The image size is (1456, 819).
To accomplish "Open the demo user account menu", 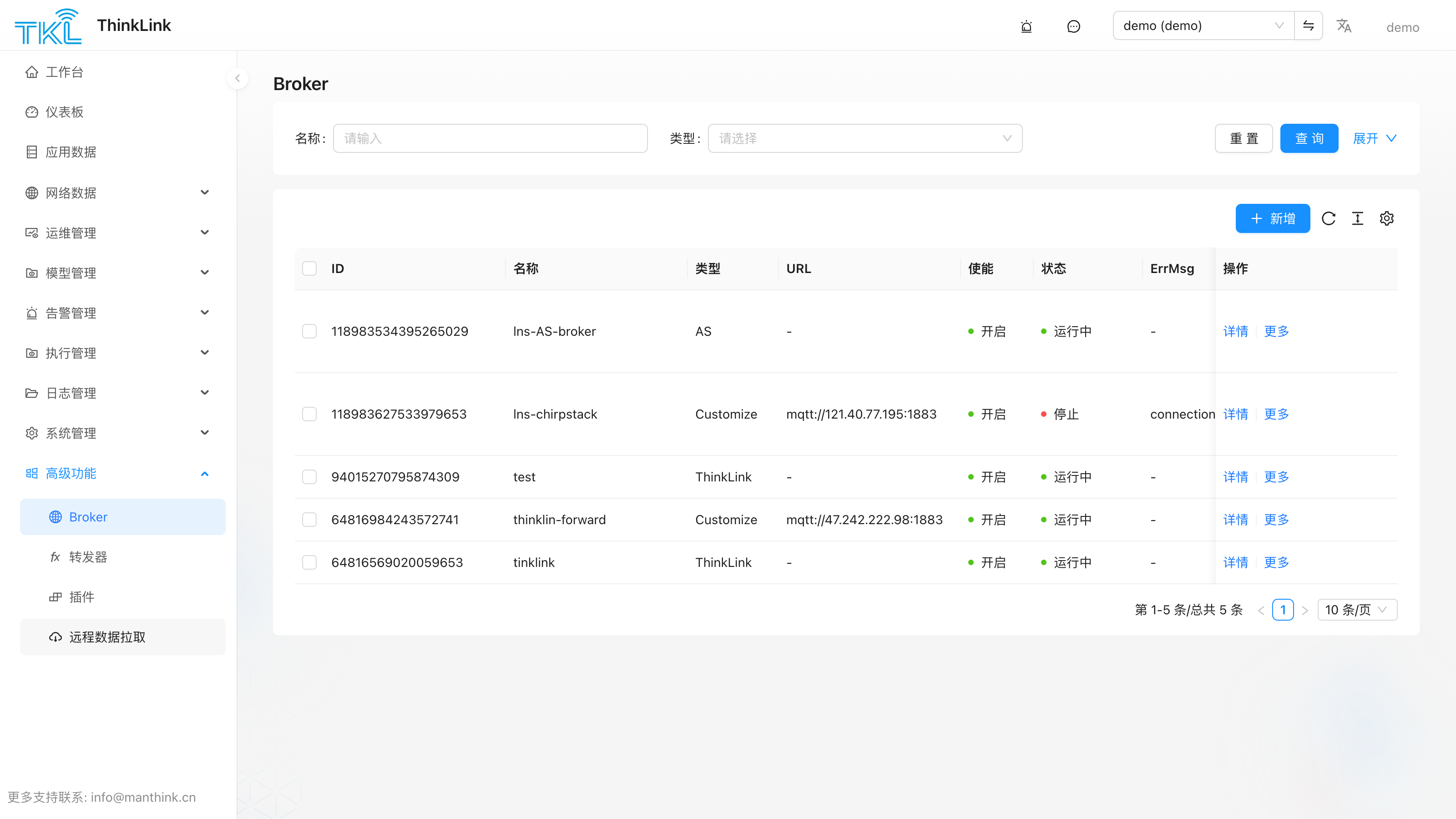I will [x=1402, y=27].
